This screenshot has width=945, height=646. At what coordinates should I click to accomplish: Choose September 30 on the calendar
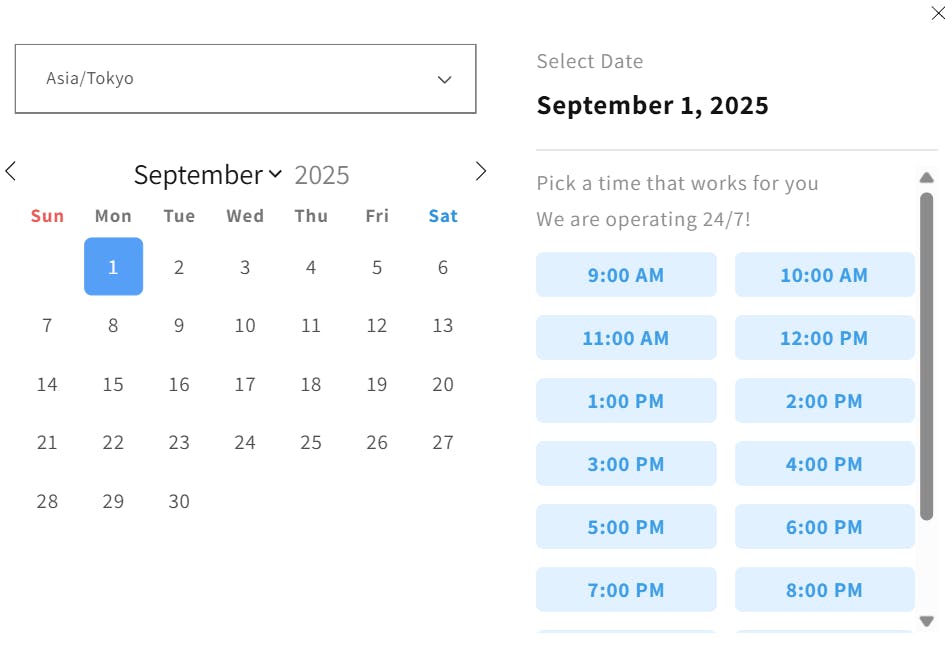[179, 501]
